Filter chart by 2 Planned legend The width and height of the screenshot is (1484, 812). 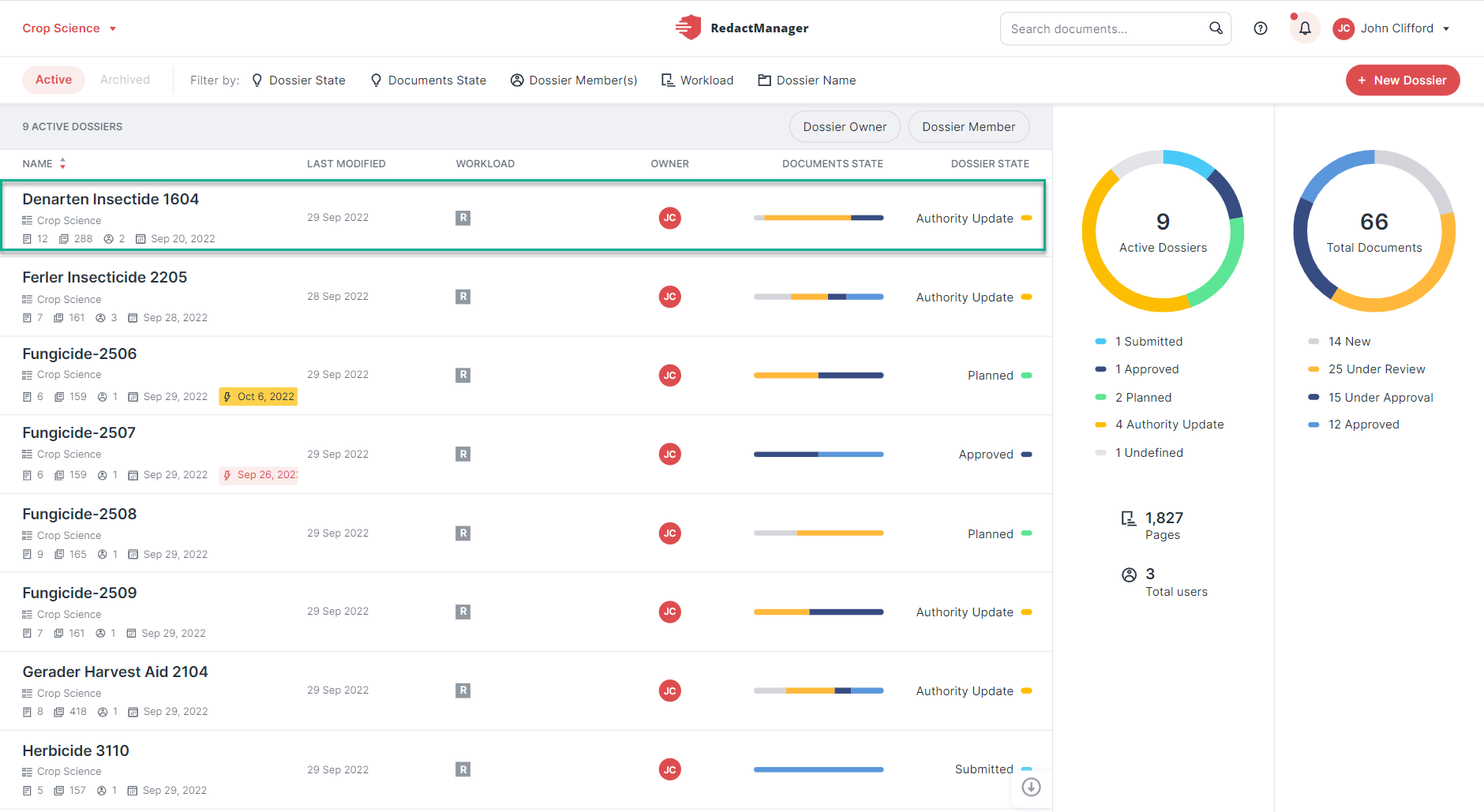(x=1134, y=398)
